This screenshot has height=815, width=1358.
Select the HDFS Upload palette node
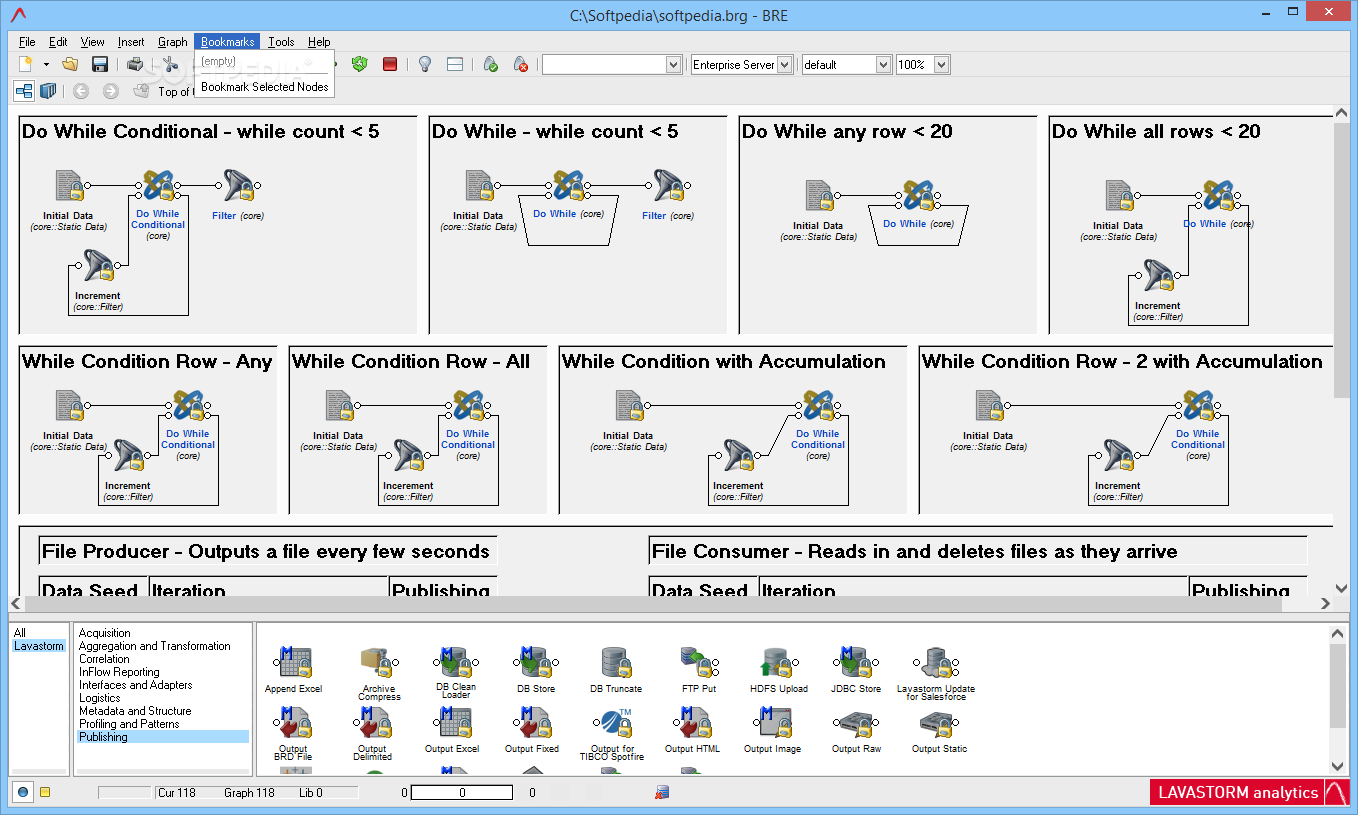[x=779, y=670]
